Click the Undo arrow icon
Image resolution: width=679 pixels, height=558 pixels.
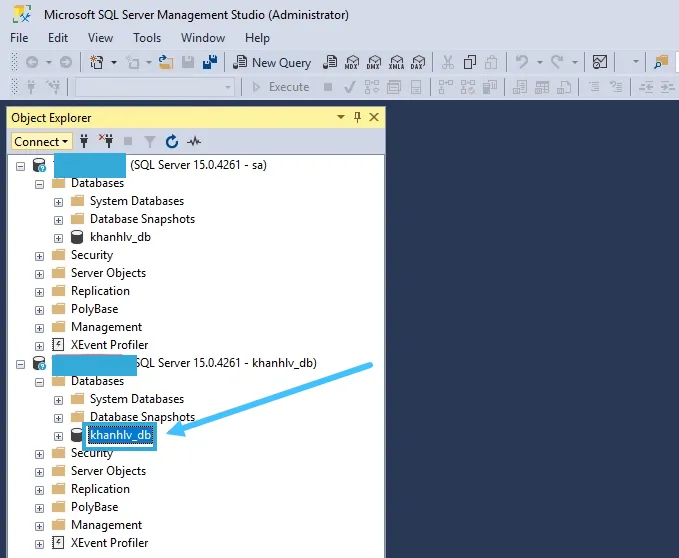522,62
